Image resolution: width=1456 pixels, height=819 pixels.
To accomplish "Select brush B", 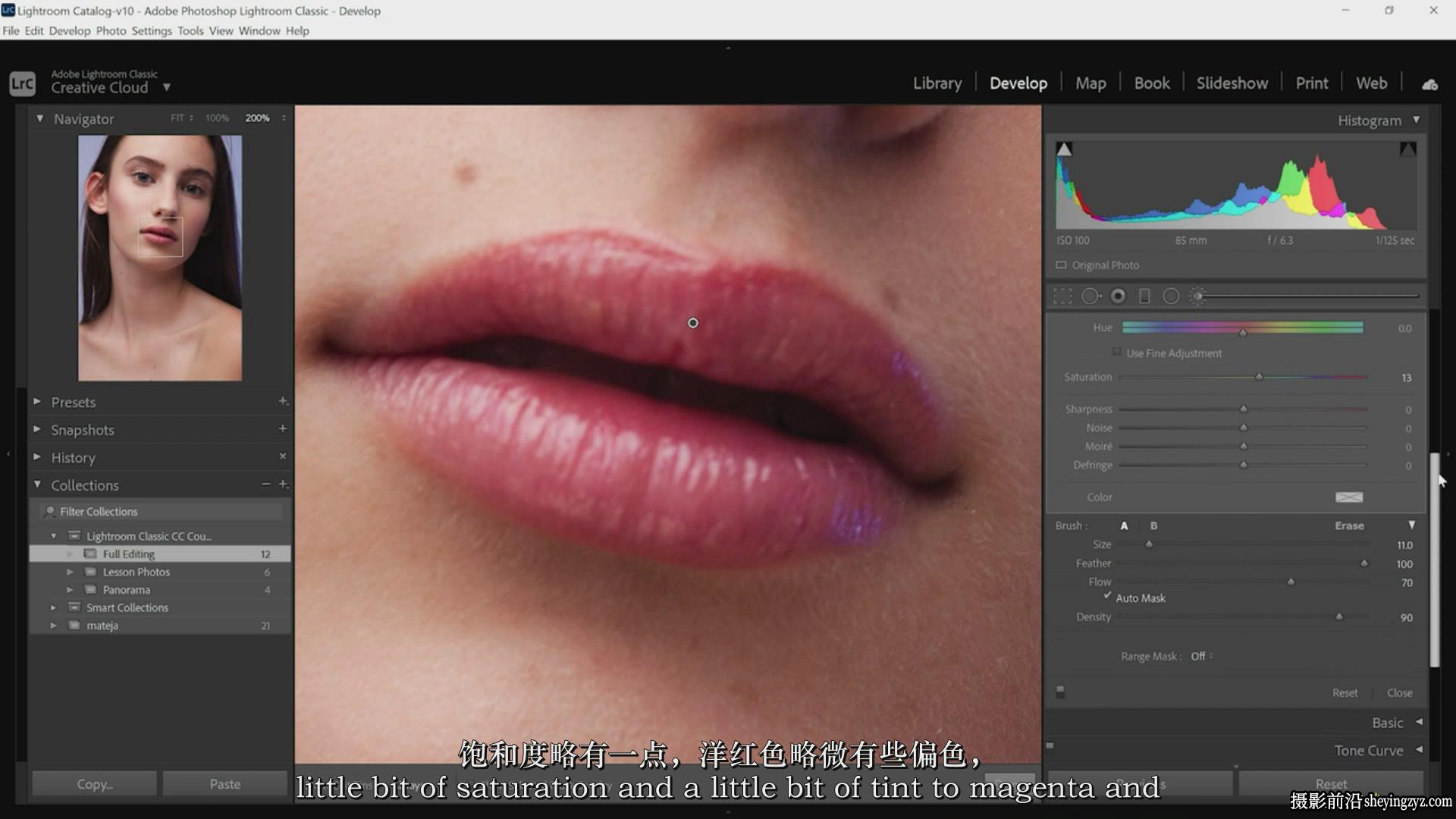I will (1153, 526).
